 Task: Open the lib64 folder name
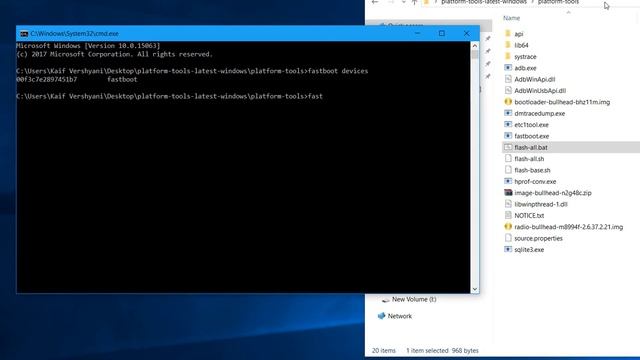tap(521, 45)
